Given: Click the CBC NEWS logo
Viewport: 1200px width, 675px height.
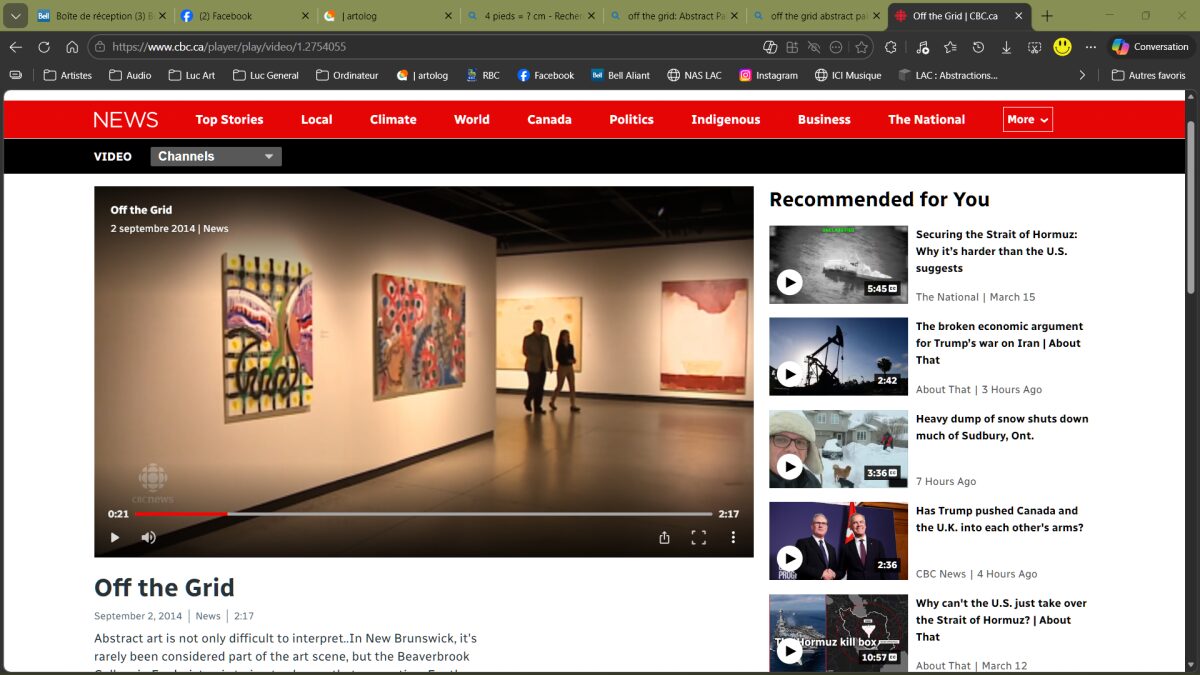Looking at the screenshot, I should pyautogui.click(x=126, y=120).
